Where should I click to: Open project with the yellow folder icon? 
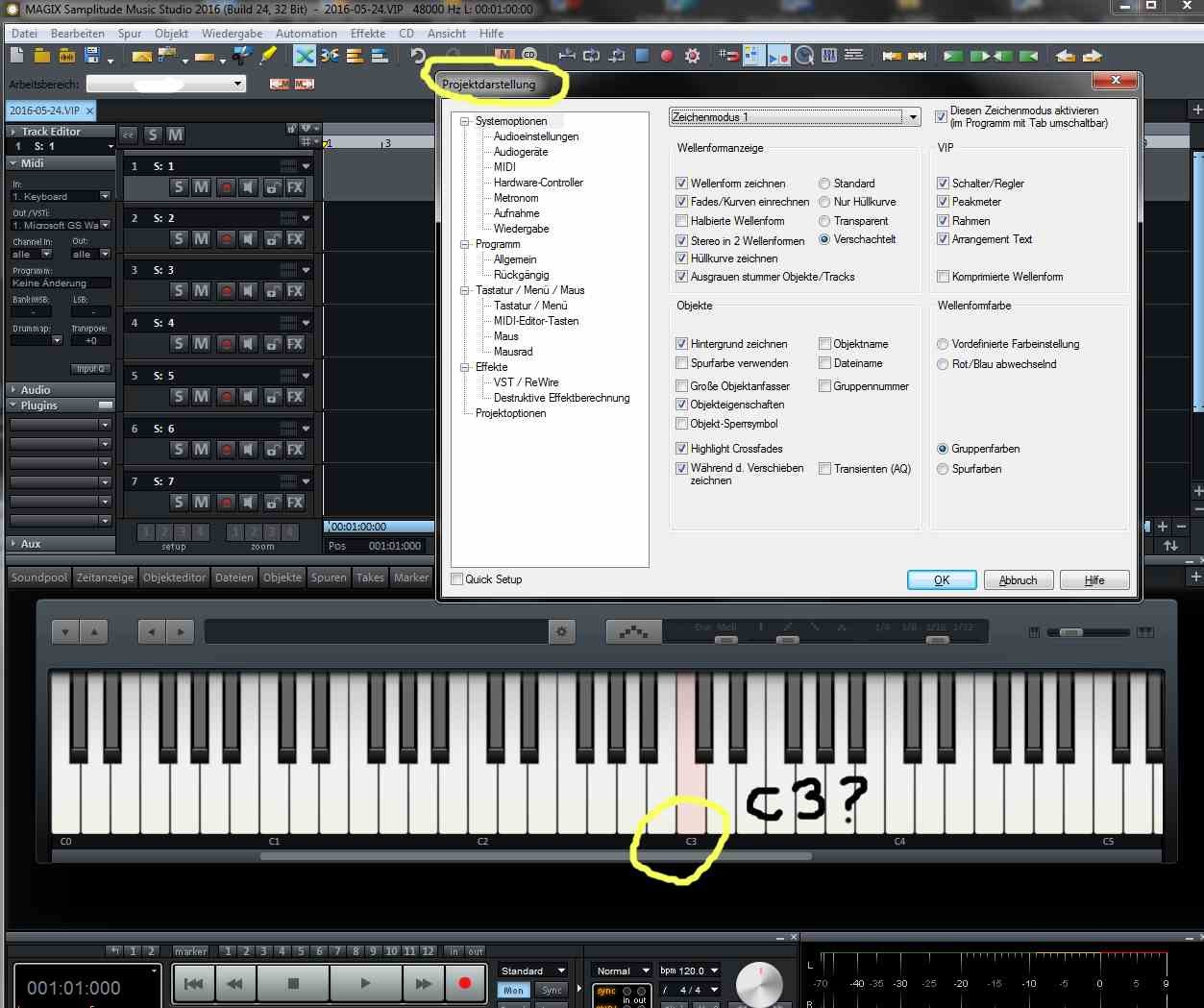[x=42, y=57]
